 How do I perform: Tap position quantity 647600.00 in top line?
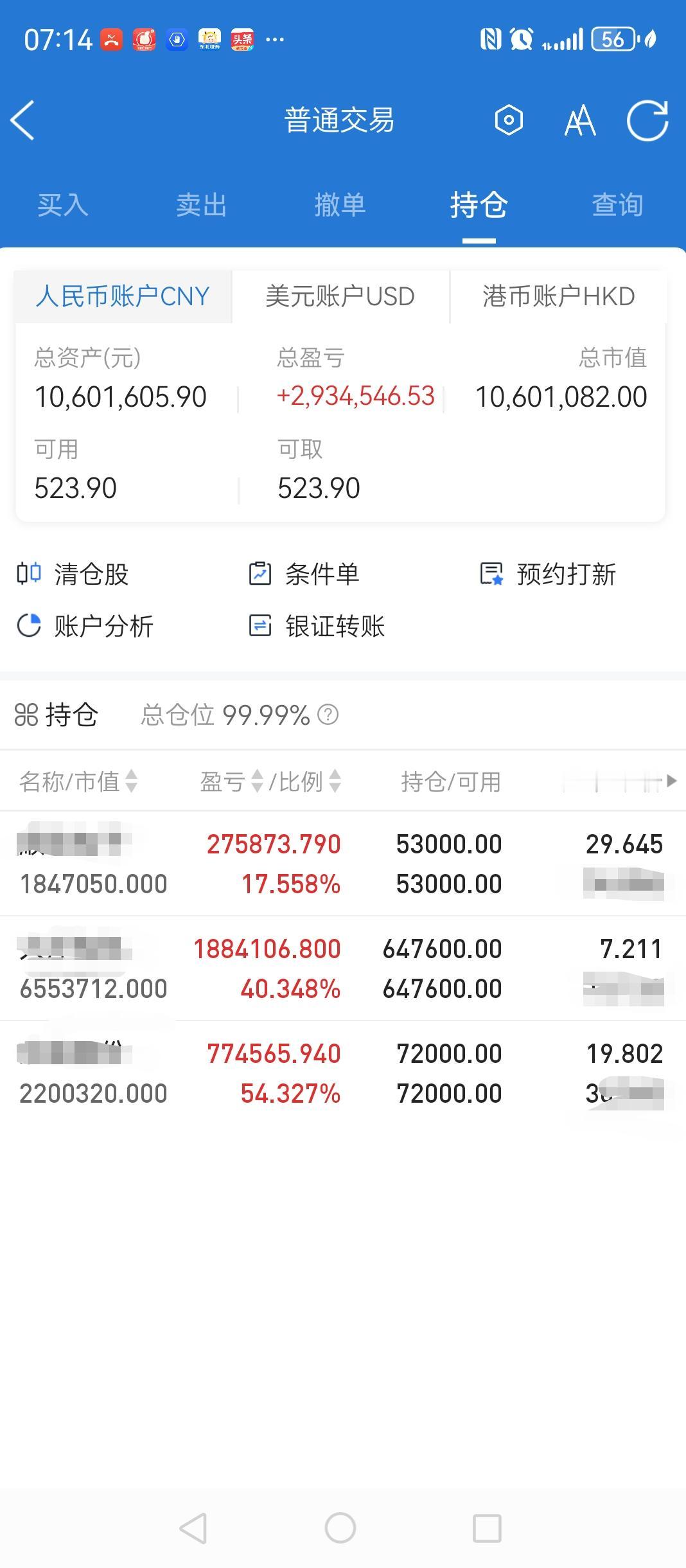pyautogui.click(x=442, y=949)
